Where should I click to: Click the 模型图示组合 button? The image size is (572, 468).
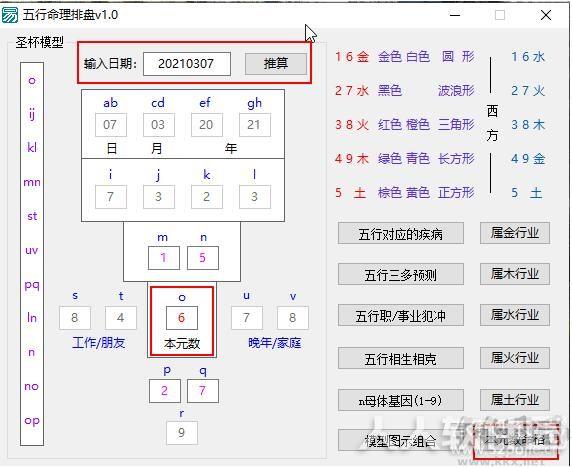(x=401, y=441)
